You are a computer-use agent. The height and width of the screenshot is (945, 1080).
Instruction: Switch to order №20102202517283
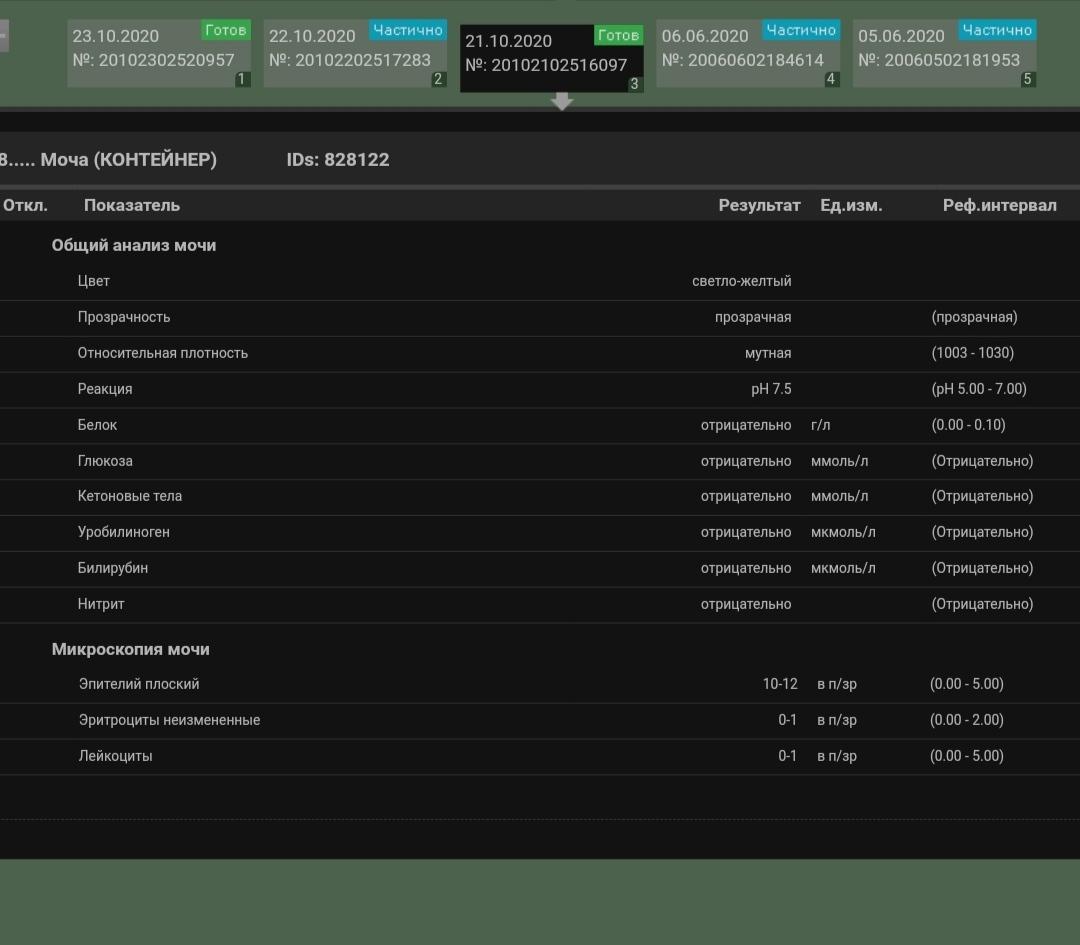point(350,52)
